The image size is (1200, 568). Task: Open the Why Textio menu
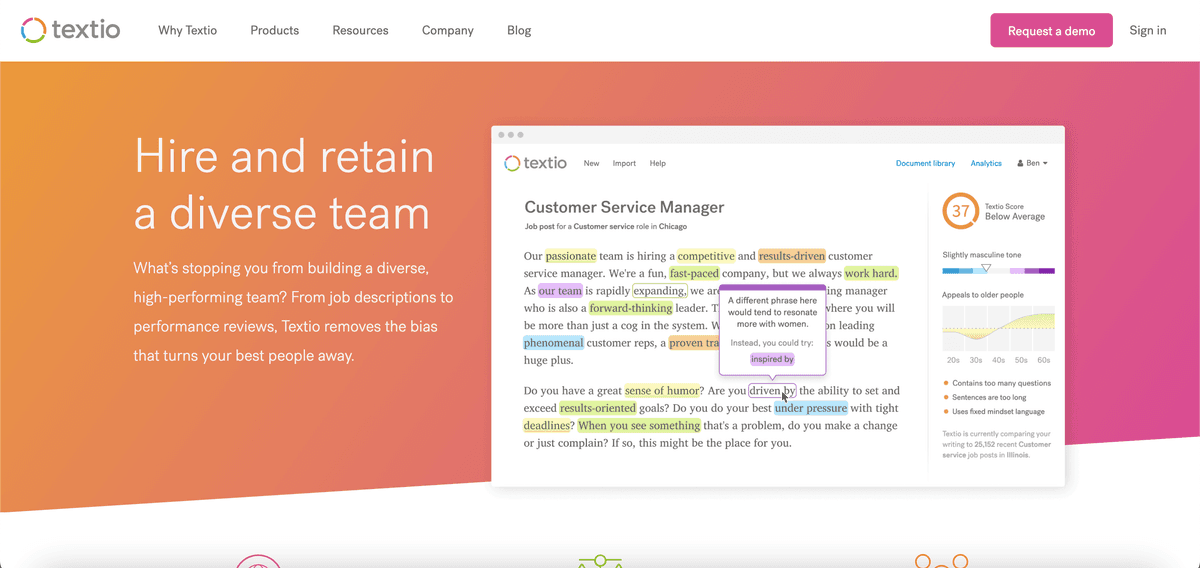(187, 30)
